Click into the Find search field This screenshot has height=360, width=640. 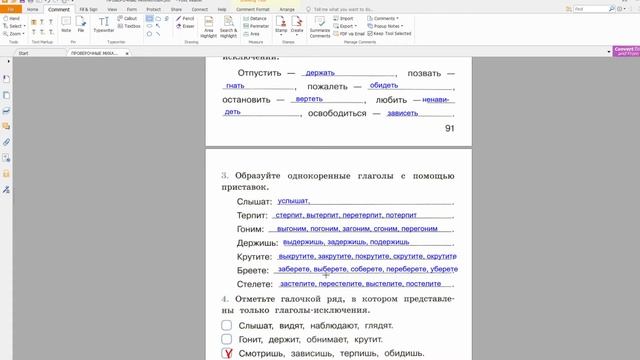[x=590, y=9]
